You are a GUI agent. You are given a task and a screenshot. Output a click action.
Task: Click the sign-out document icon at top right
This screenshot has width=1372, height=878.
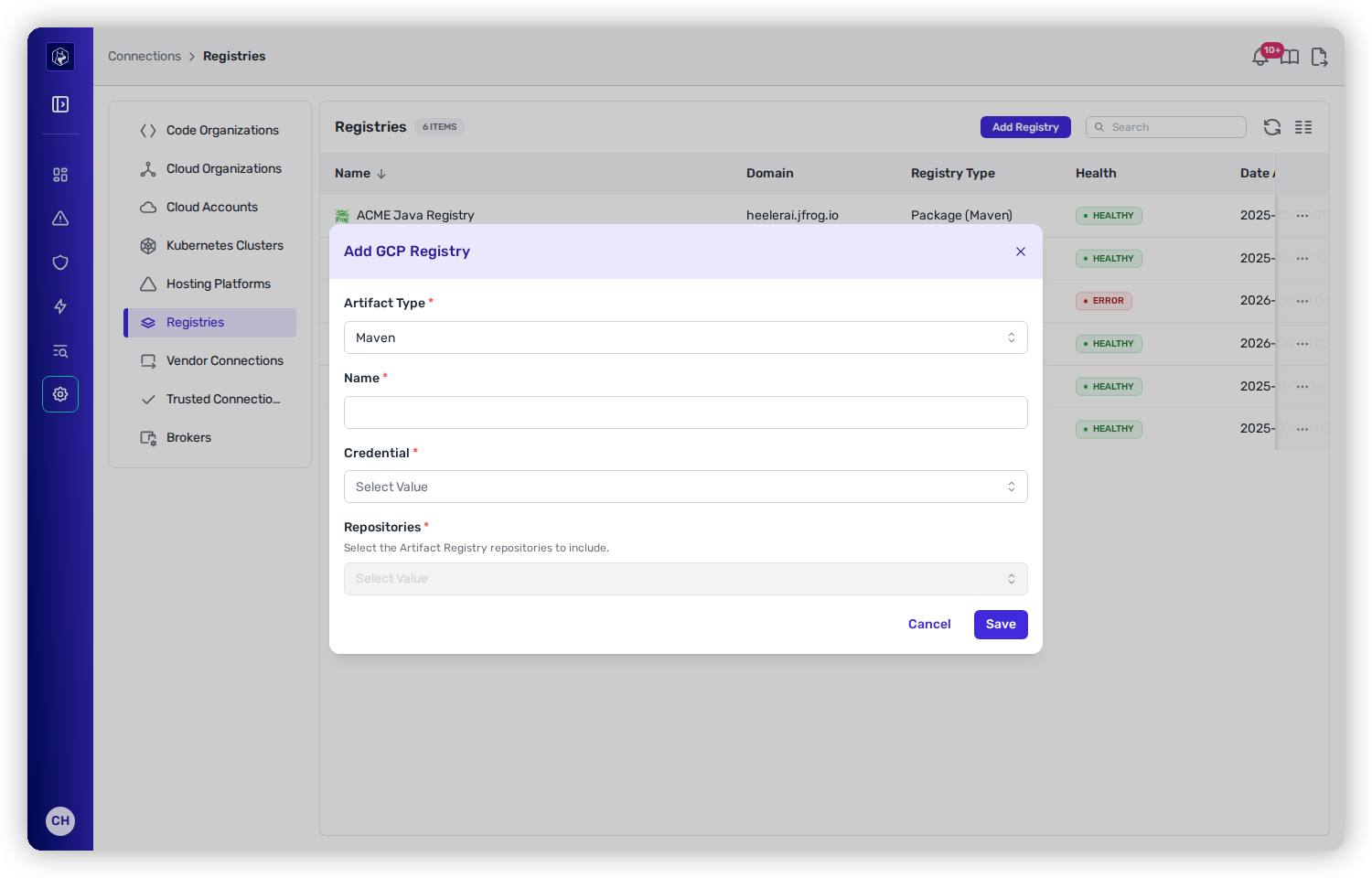1319,57
